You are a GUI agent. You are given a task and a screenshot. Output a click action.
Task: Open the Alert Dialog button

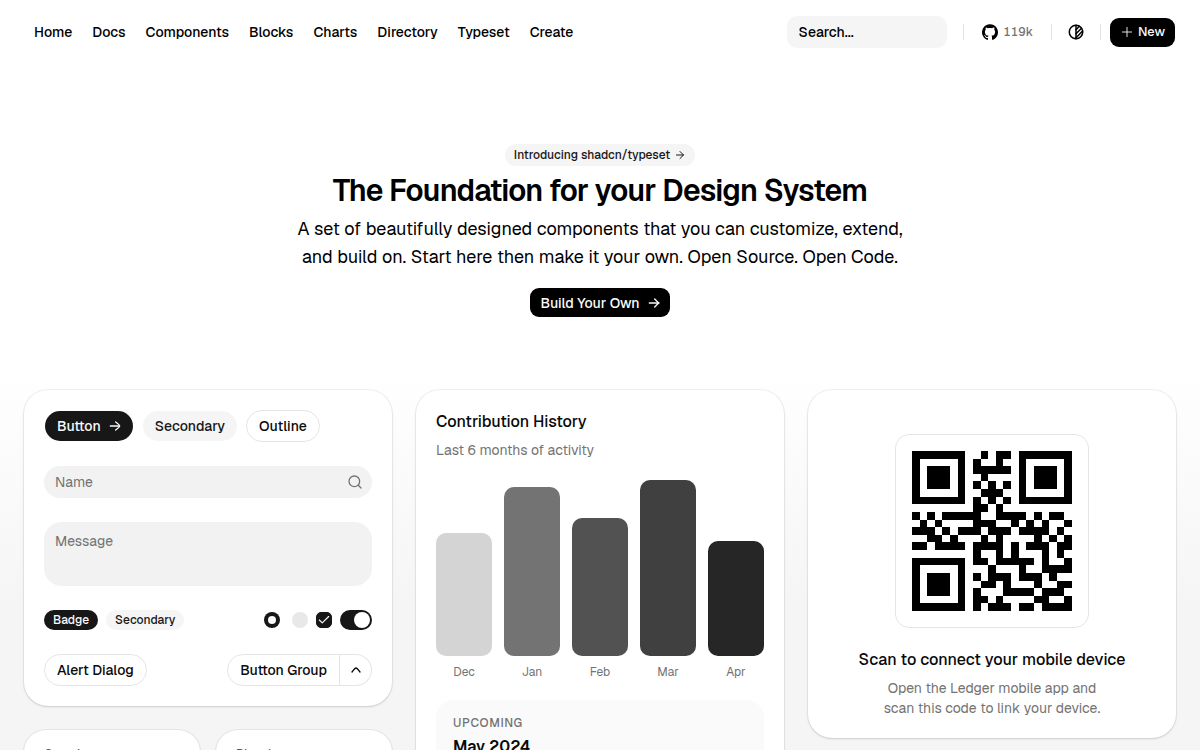pos(95,670)
